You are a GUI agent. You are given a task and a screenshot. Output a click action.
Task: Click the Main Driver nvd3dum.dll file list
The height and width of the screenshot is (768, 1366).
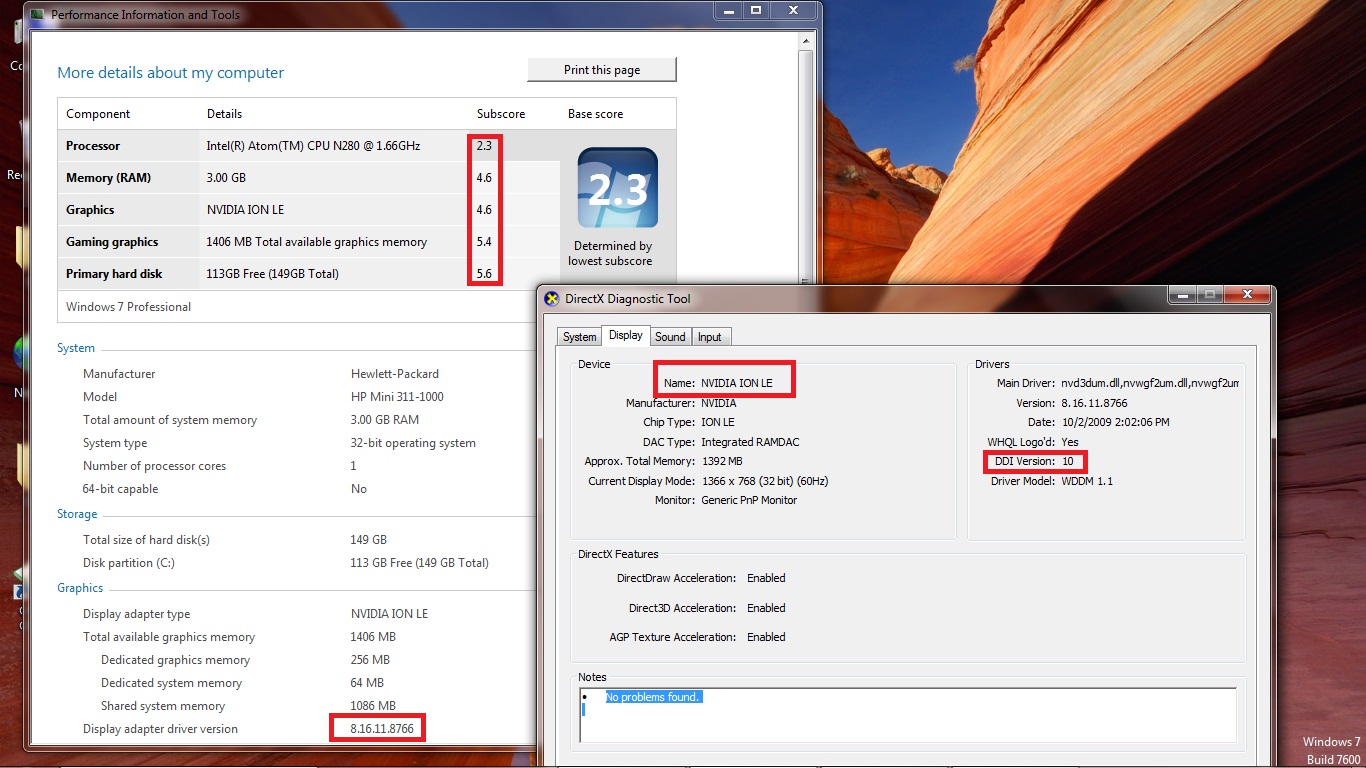point(1150,383)
